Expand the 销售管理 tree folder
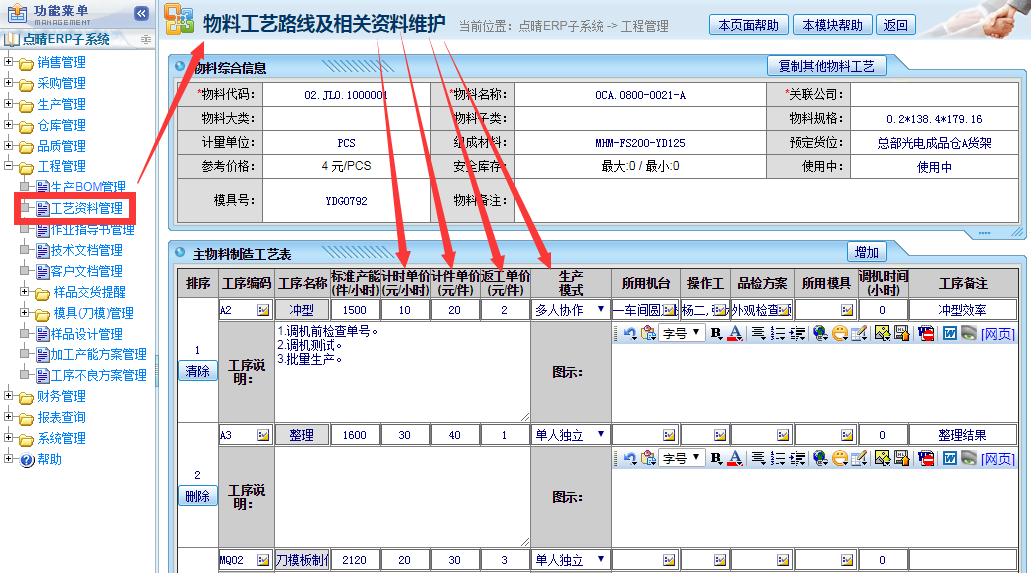Viewport: 1031px width, 573px height. coord(9,62)
